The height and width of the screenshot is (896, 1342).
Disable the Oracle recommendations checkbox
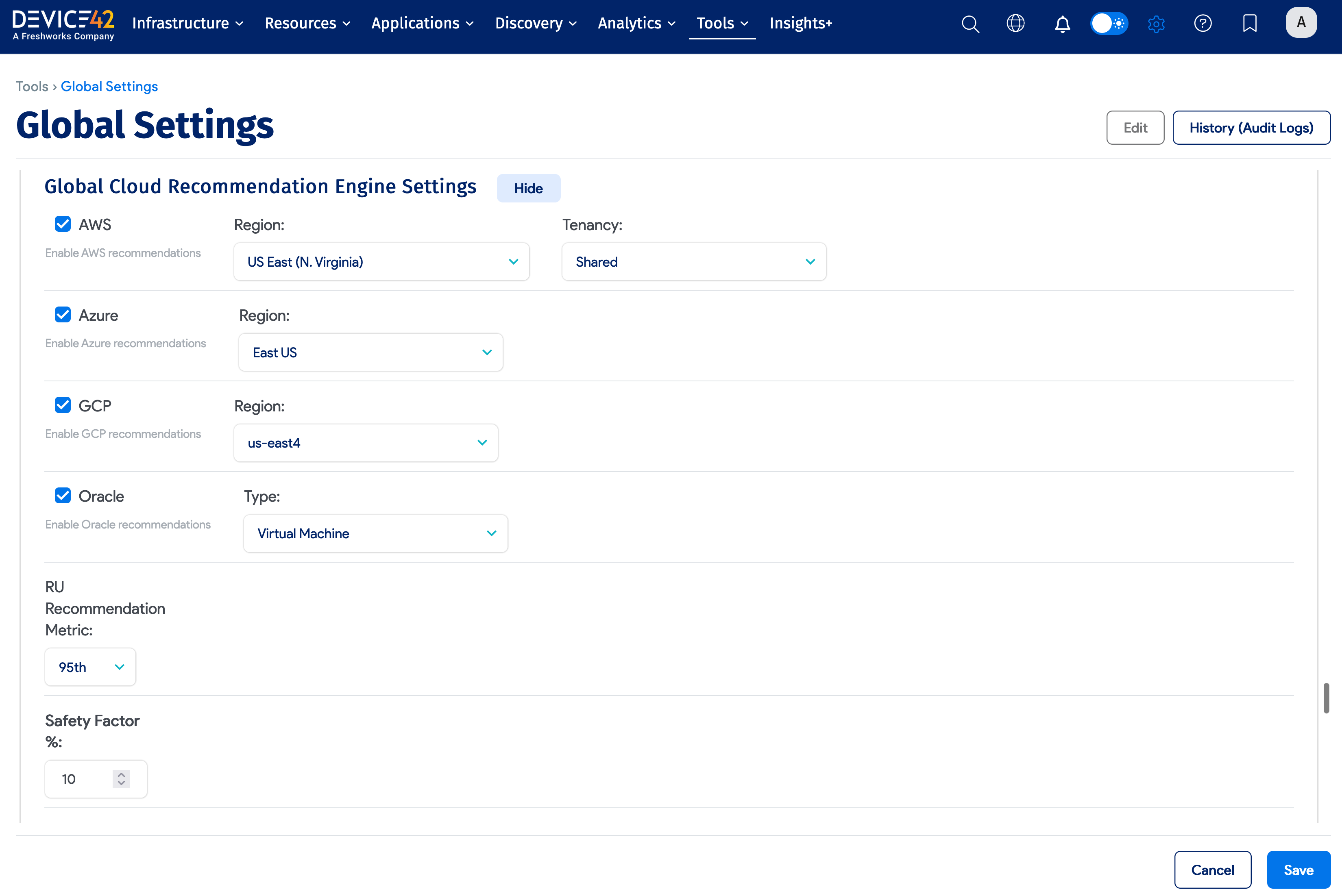tap(63, 496)
